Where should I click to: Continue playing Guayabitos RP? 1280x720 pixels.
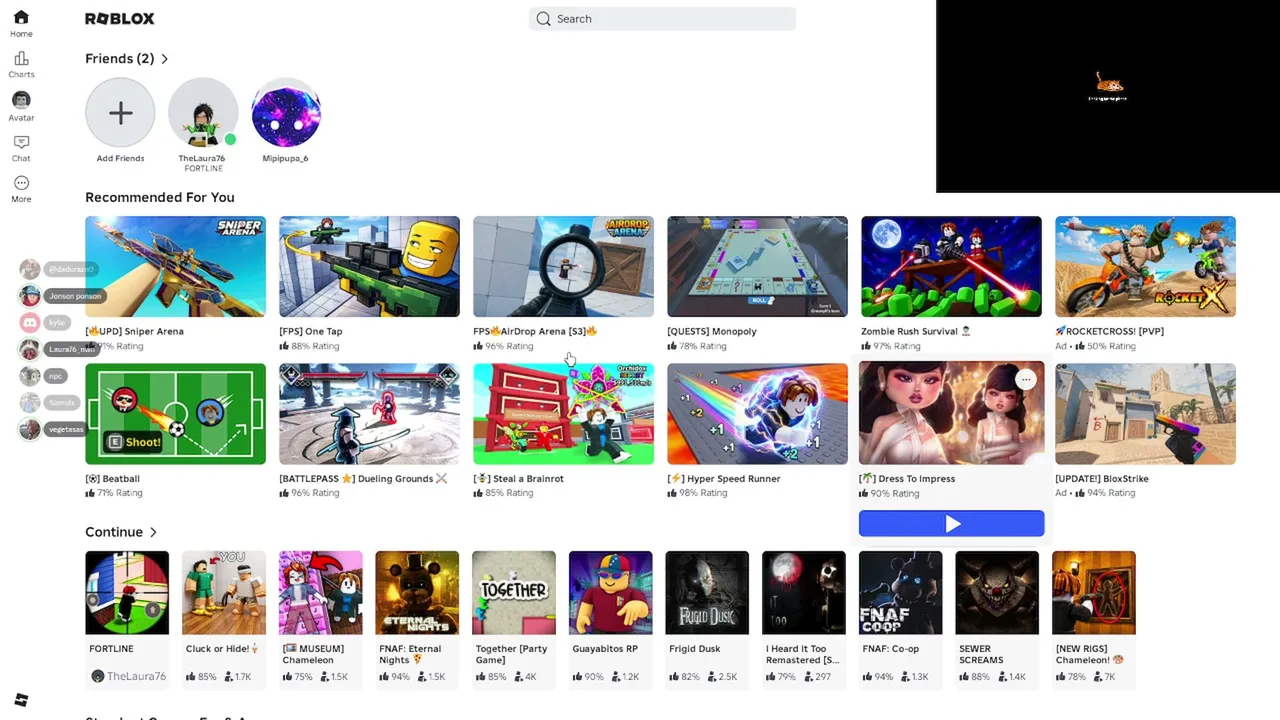(x=610, y=593)
